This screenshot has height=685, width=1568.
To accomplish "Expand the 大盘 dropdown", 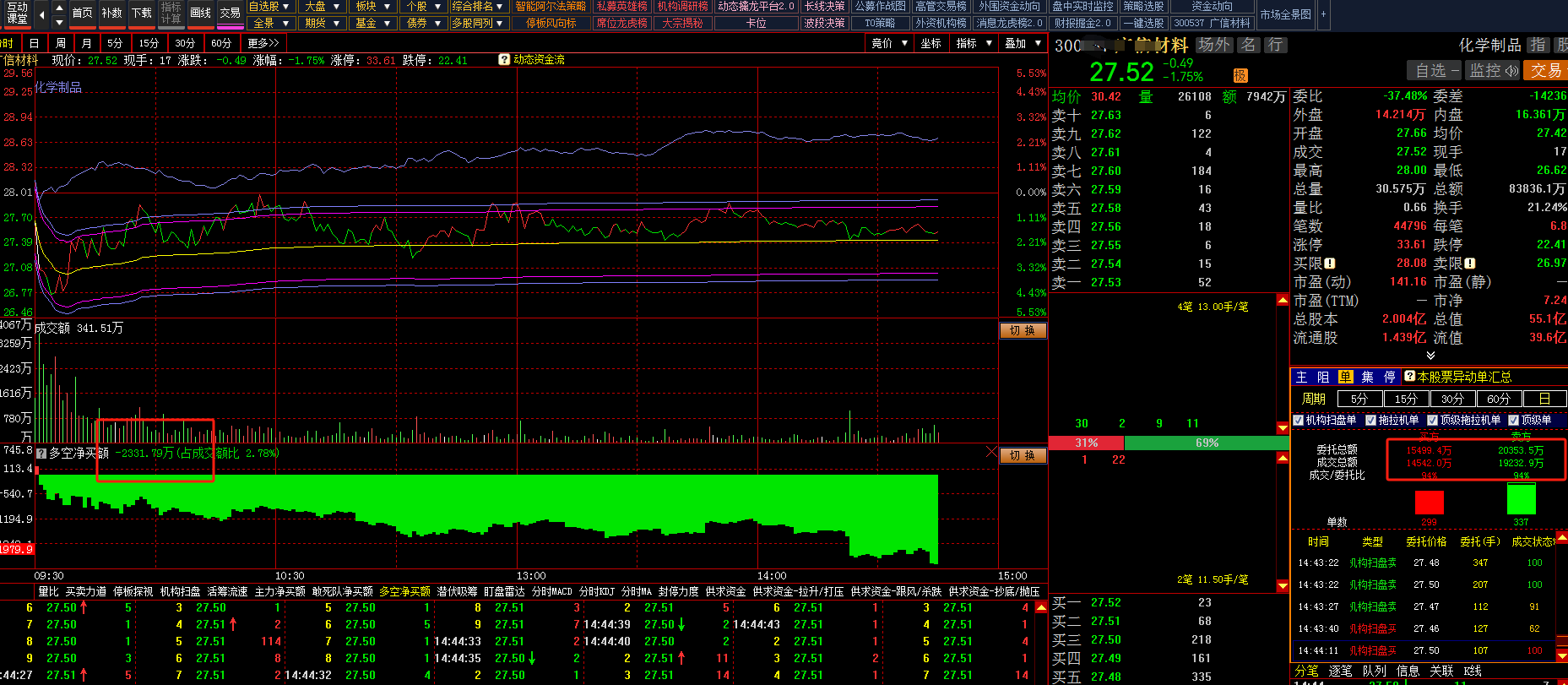I will coord(322,7).
